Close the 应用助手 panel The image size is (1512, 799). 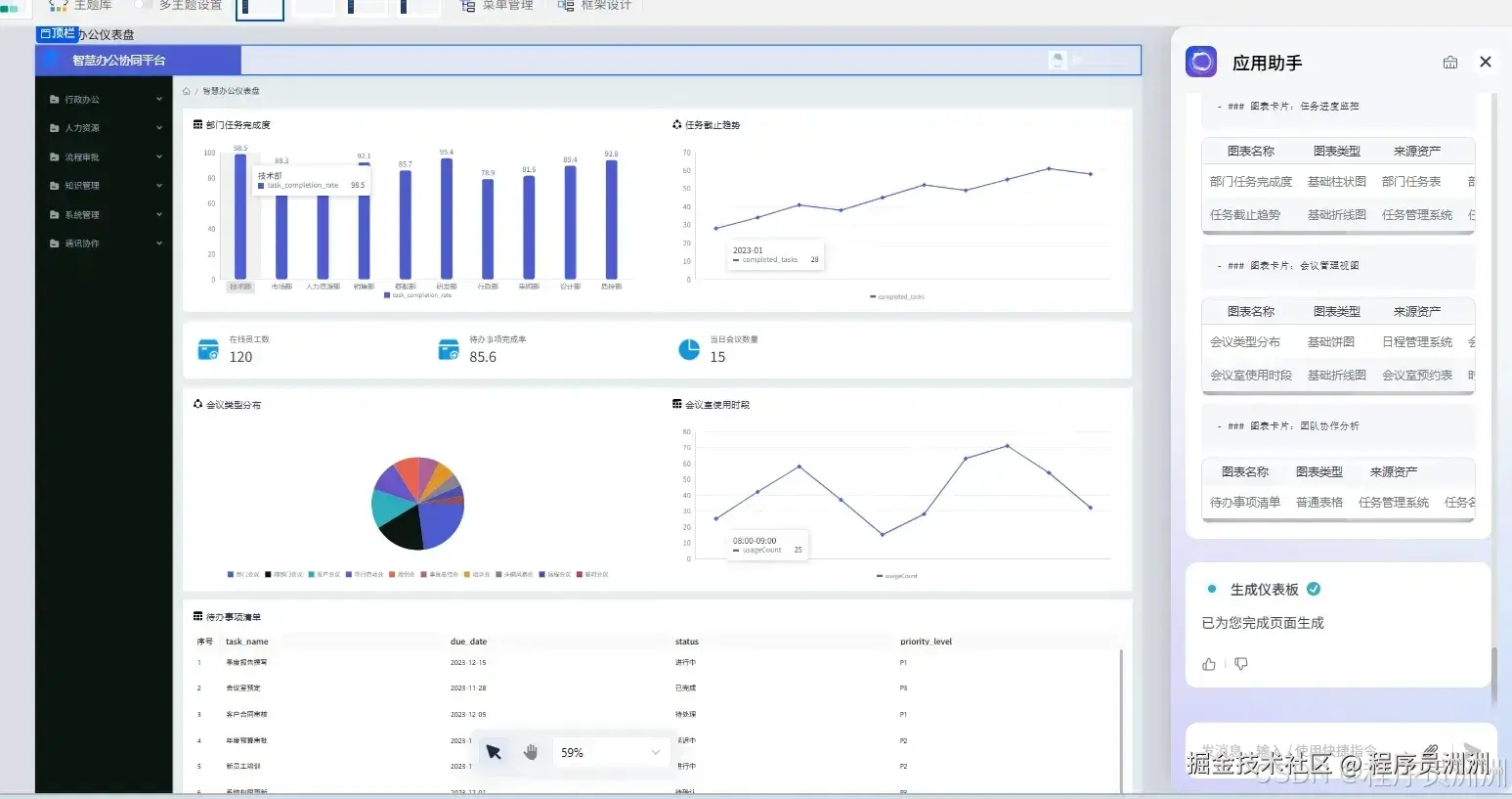(1486, 62)
